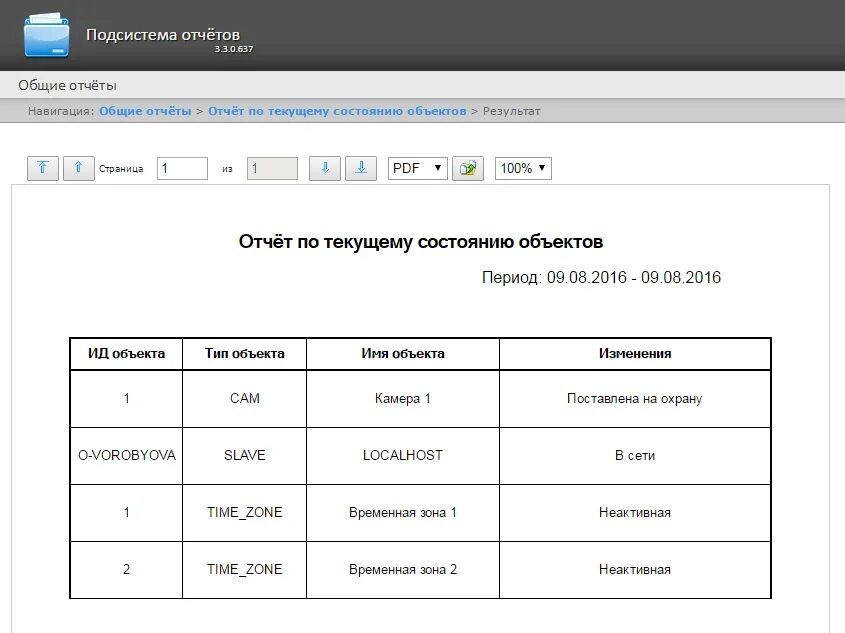Click the Имя объекта column header
845x633 pixels.
pyautogui.click(x=403, y=354)
